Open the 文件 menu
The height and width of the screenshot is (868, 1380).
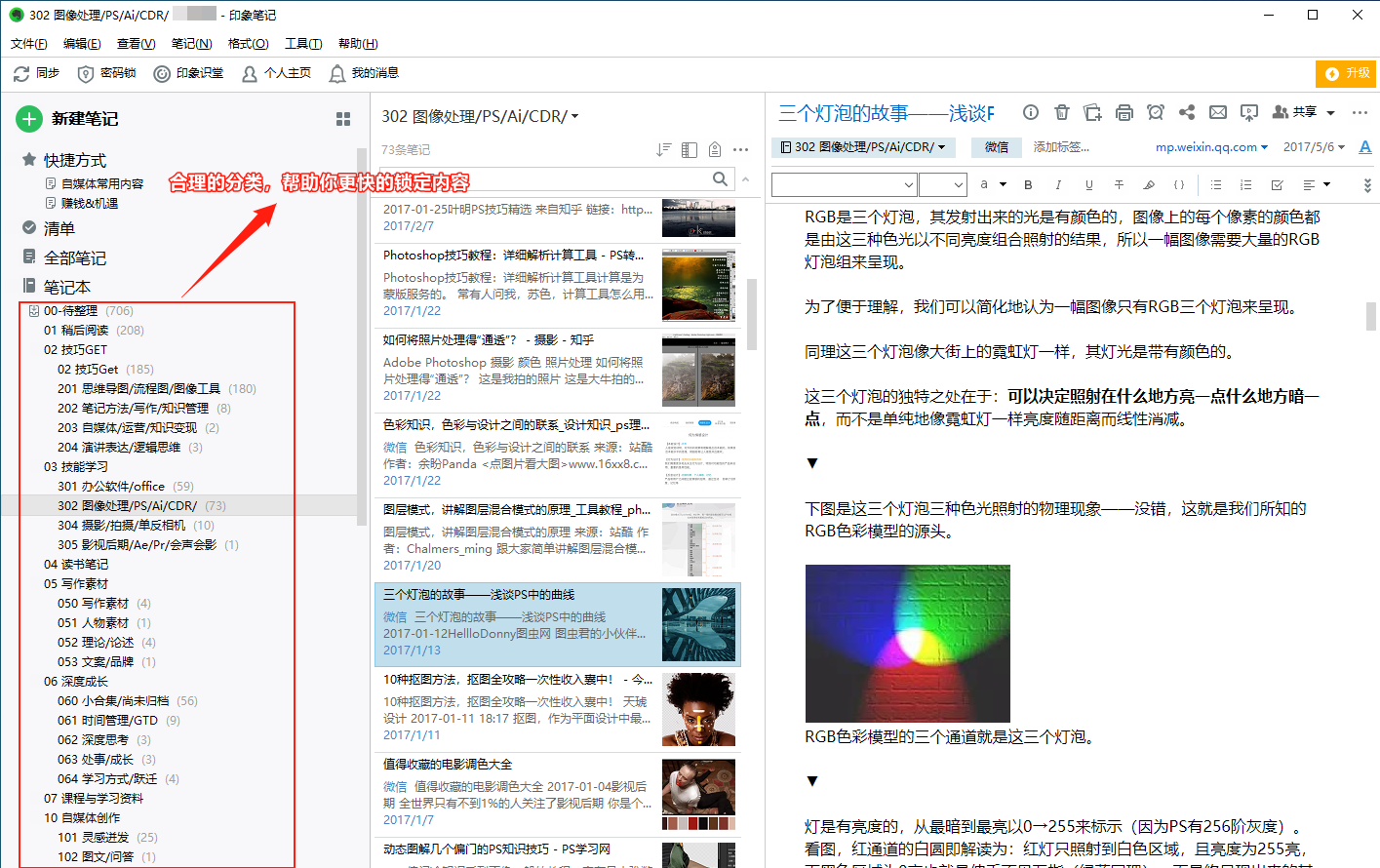(29, 44)
